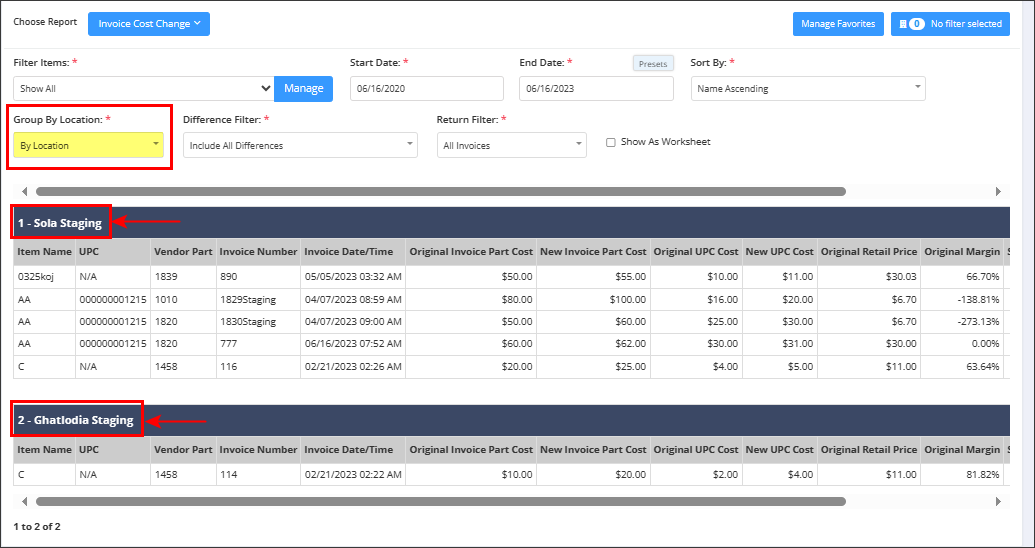
Task: Click the margin value 81.82%
Action: [984, 475]
